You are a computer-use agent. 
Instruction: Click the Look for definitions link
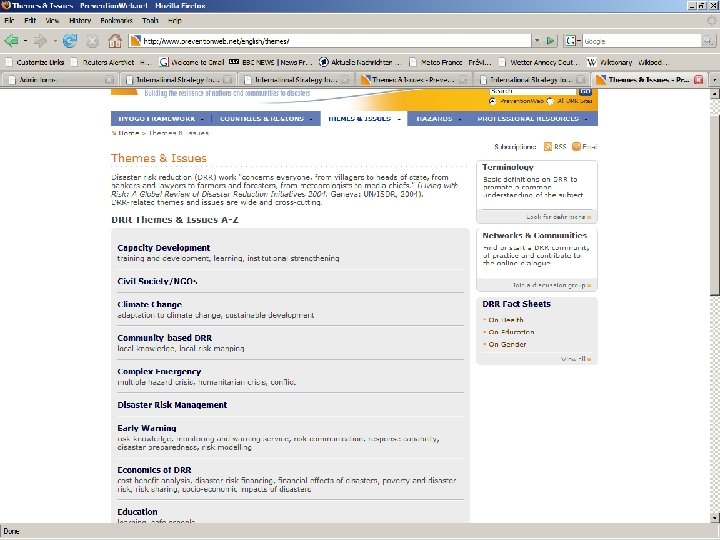pos(558,217)
